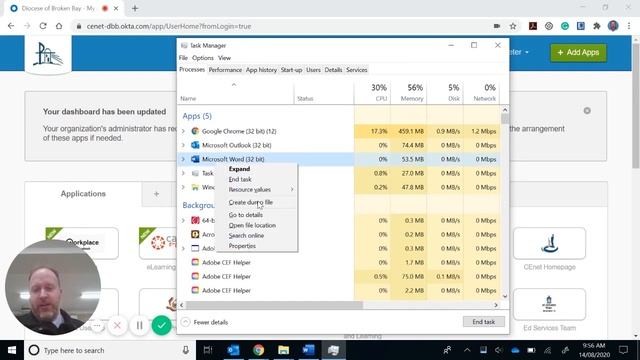Expand the Microsoft Word process group
This screenshot has width=640, height=360.
(x=183, y=159)
